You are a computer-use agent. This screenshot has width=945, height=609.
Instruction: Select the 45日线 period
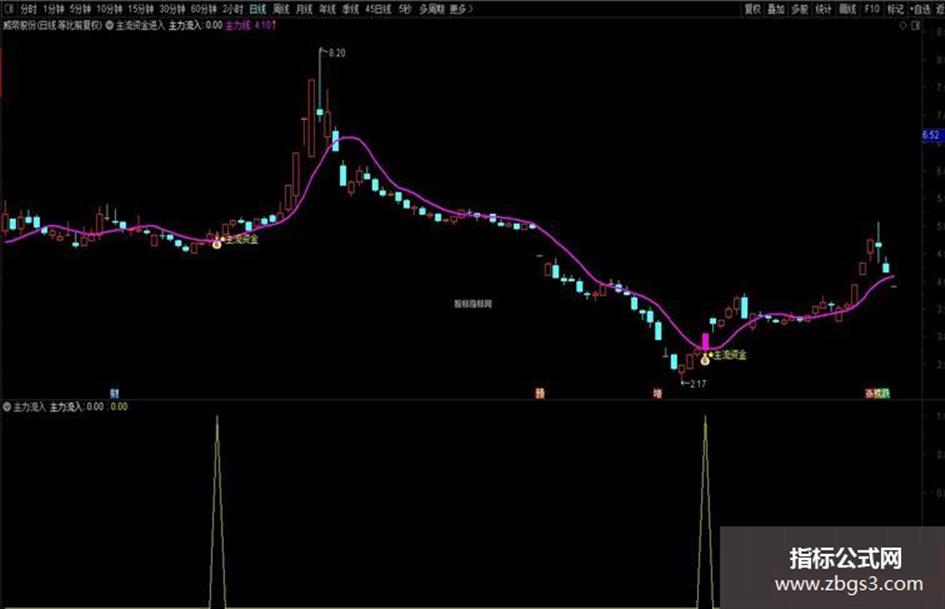pyautogui.click(x=378, y=9)
